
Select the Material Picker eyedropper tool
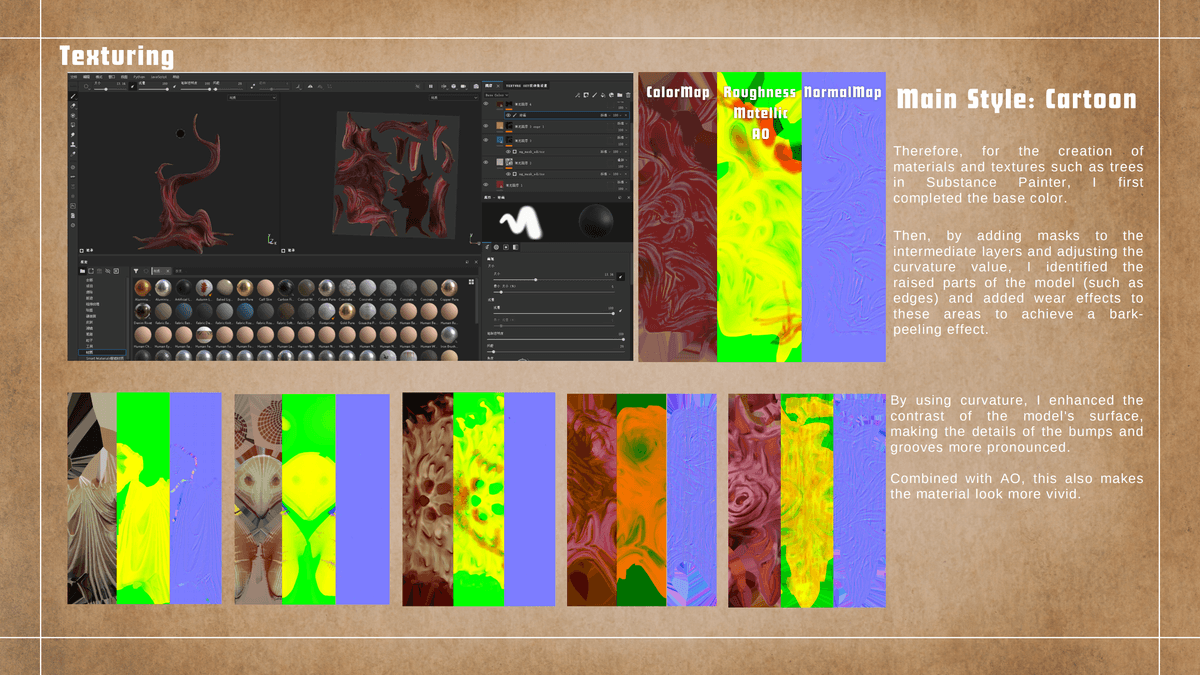click(73, 154)
